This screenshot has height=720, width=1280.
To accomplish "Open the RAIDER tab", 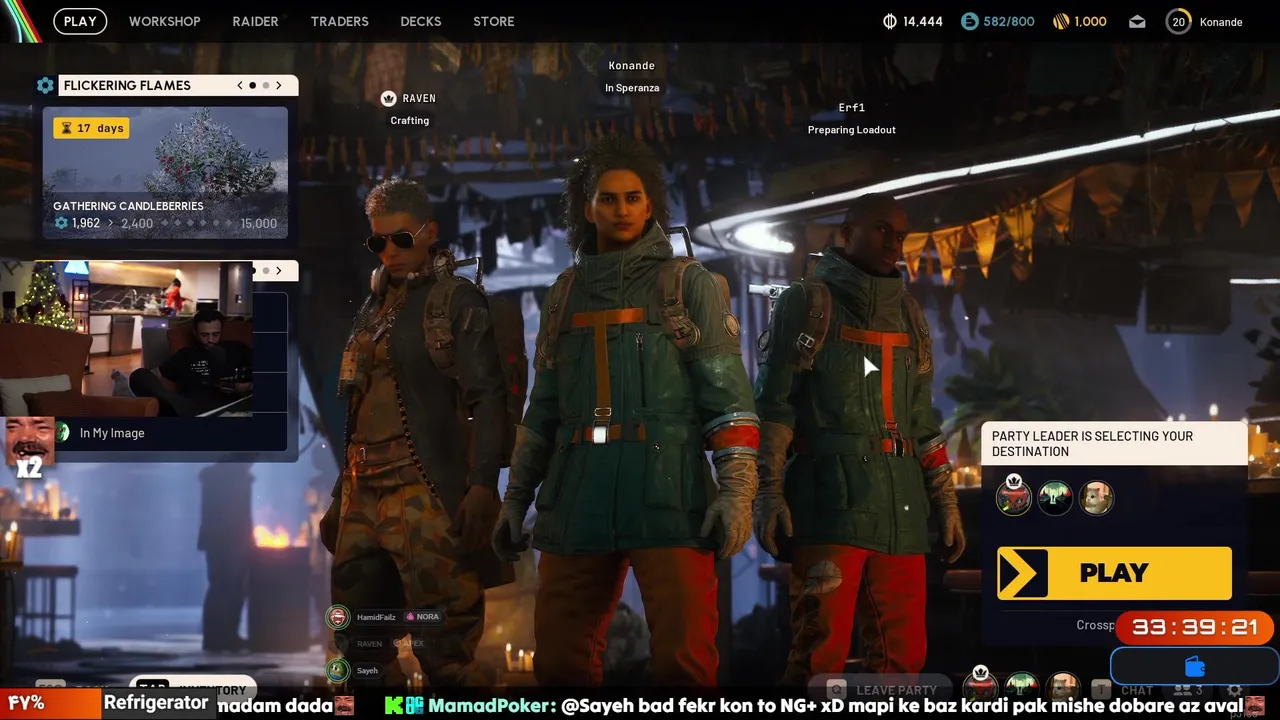I will [x=255, y=21].
